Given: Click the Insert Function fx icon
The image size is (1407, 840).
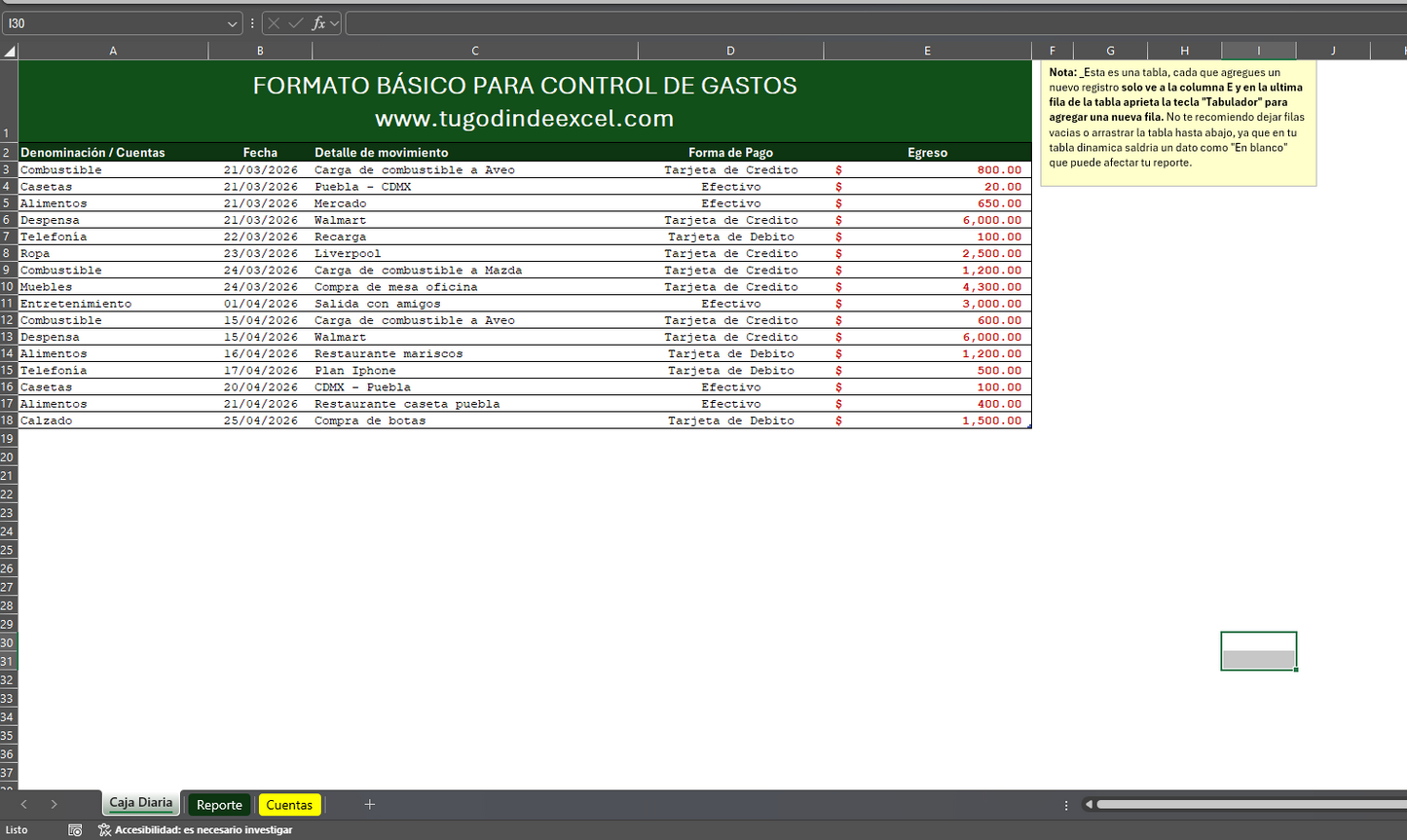Looking at the screenshot, I should tap(318, 23).
